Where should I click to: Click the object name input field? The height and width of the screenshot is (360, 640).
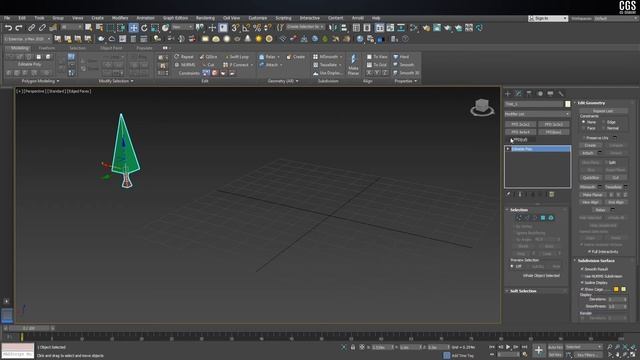point(534,104)
